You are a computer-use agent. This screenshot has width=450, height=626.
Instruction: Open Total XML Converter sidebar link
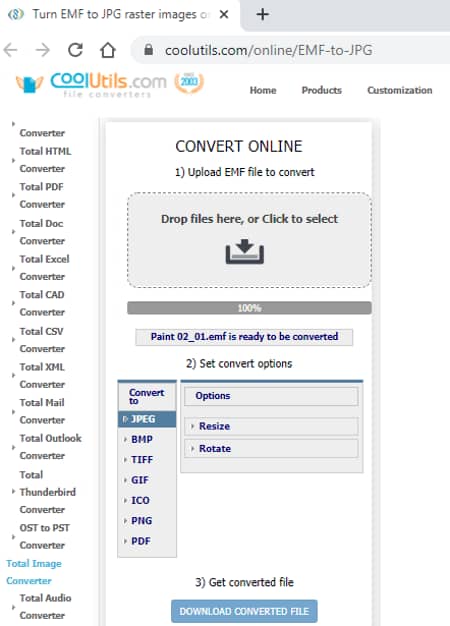42,375
